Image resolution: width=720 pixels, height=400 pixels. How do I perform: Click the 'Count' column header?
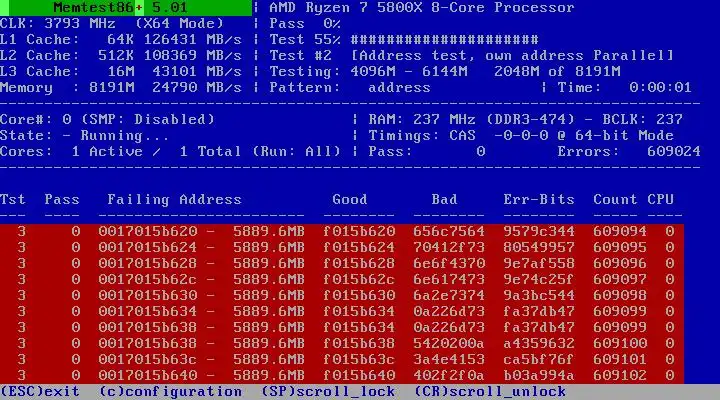click(615, 199)
